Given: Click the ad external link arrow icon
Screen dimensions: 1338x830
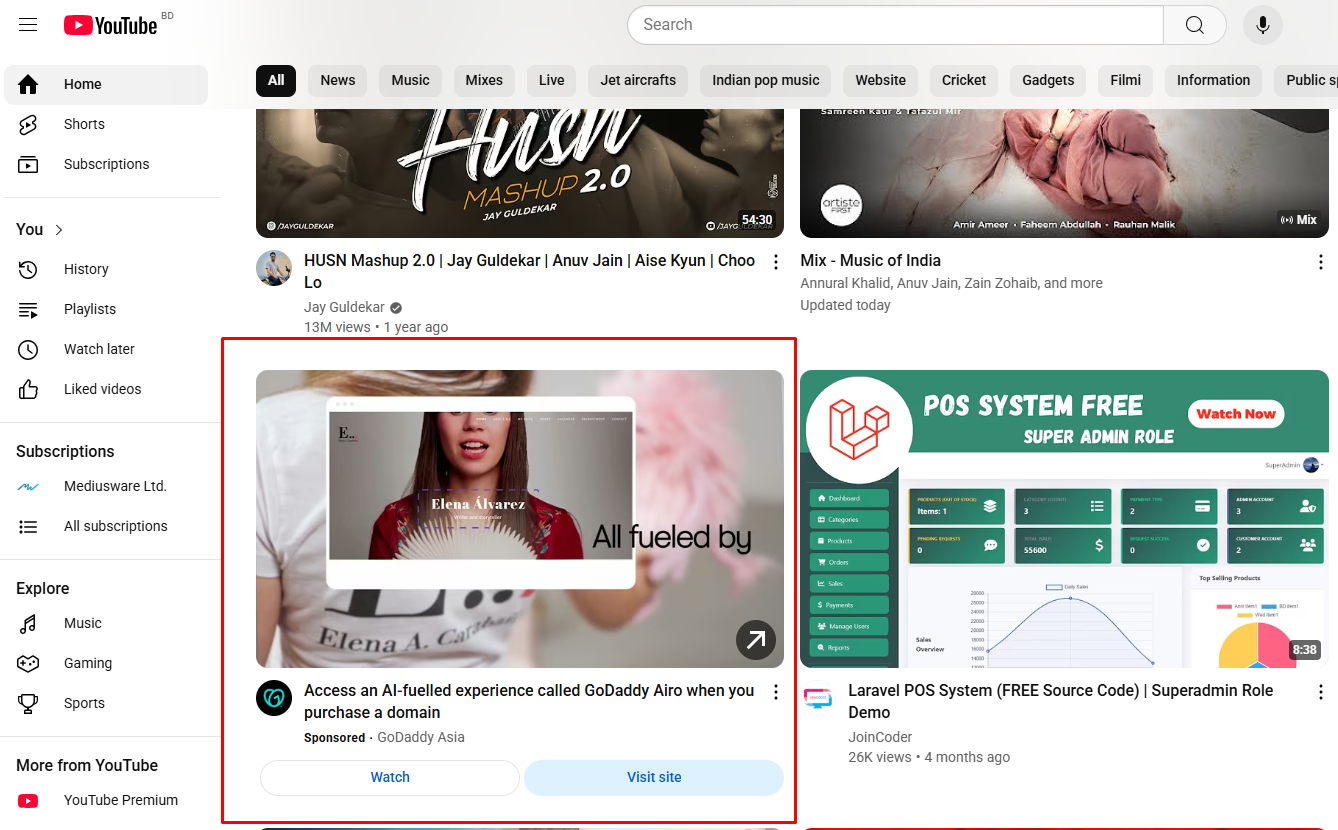Looking at the screenshot, I should pyautogui.click(x=756, y=640).
